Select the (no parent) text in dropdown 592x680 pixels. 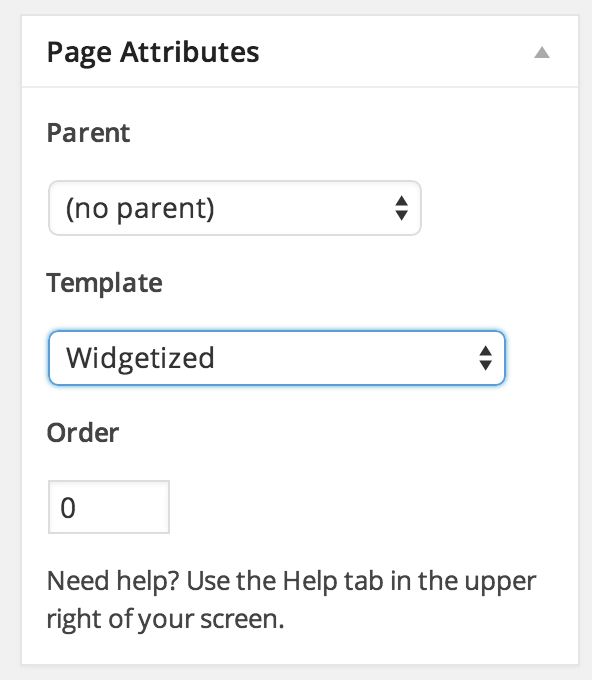click(140, 209)
